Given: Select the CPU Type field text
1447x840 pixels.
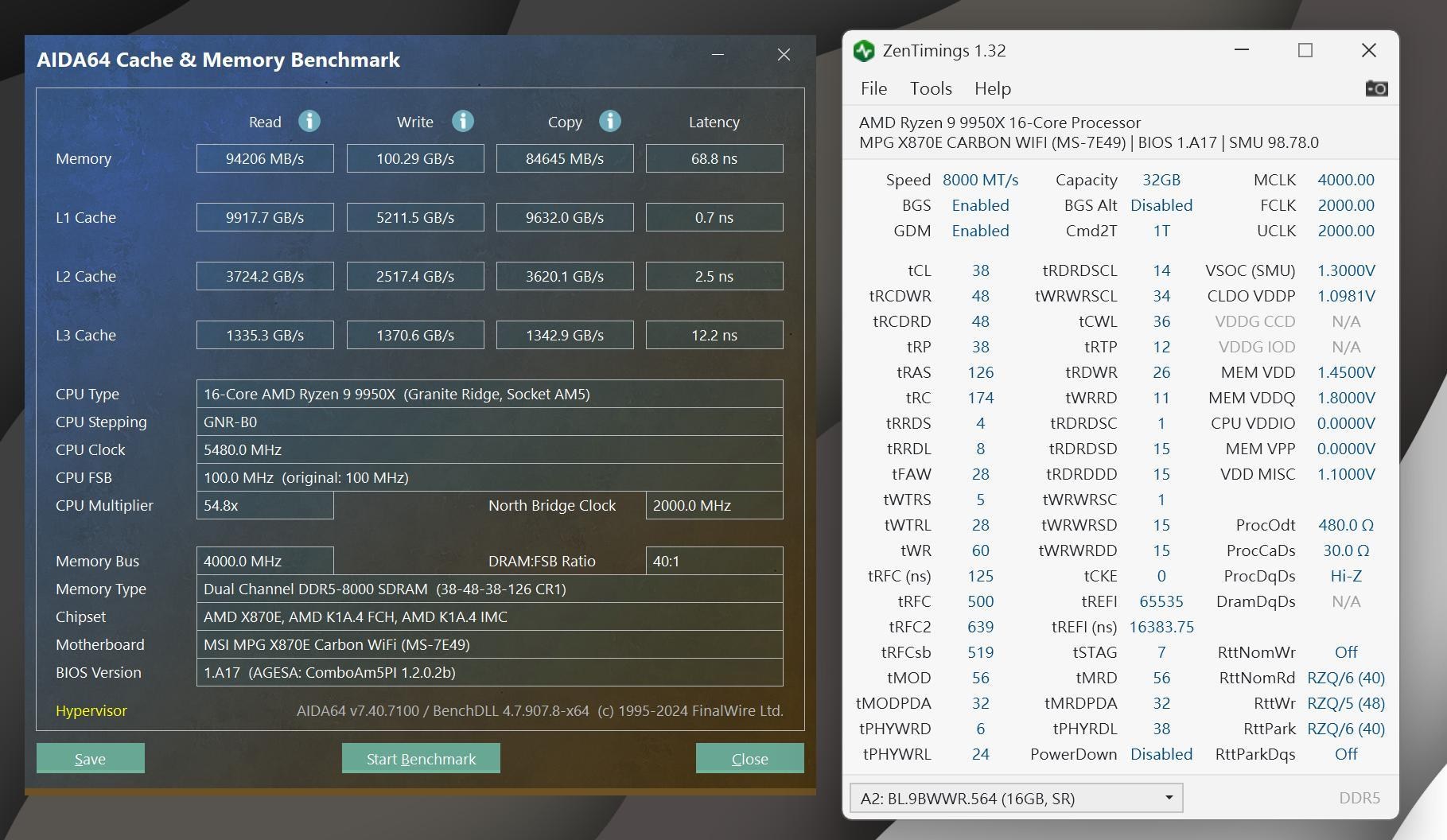Looking at the screenshot, I should (x=489, y=394).
